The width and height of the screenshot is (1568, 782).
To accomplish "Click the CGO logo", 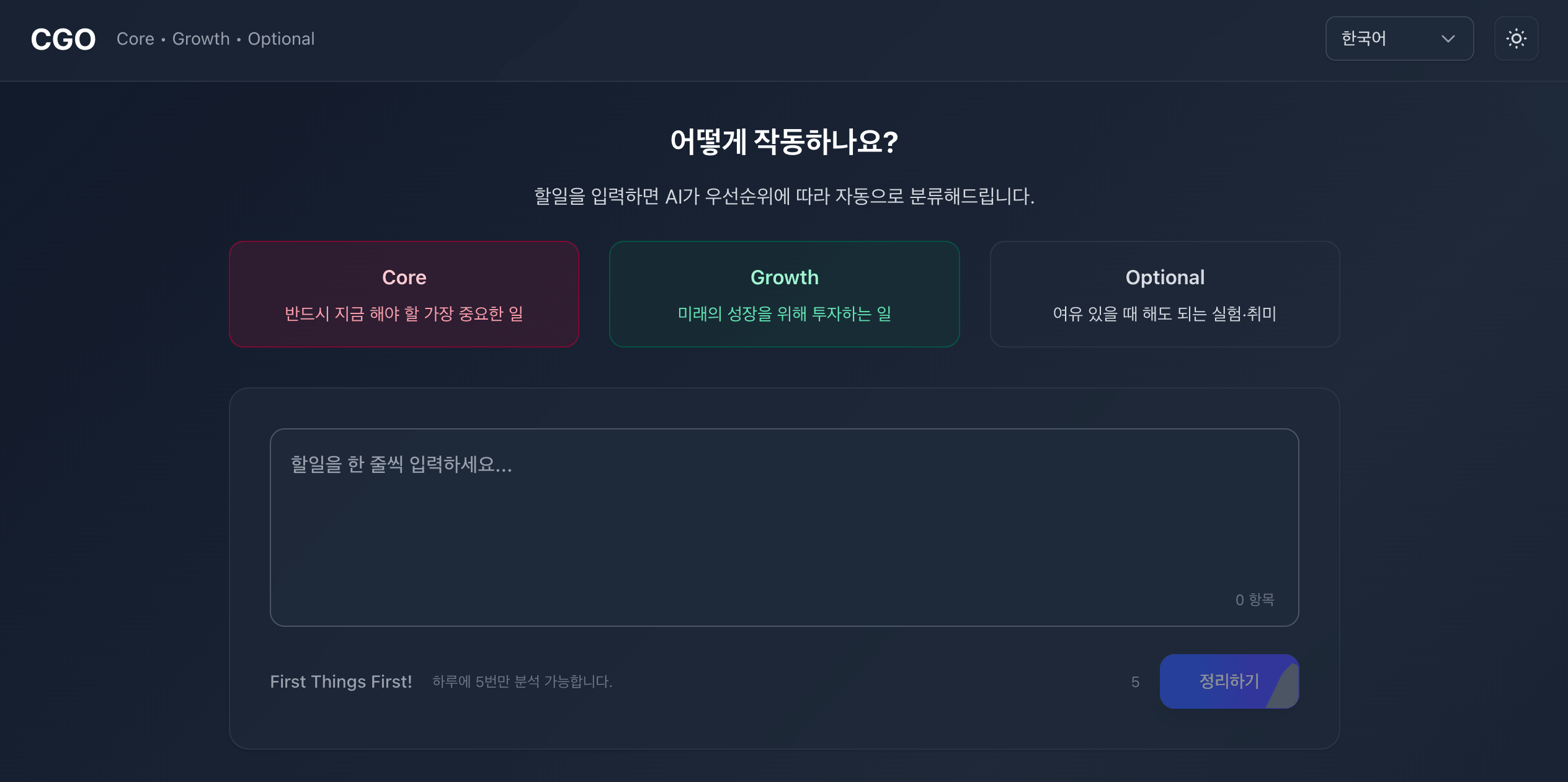I will click(63, 38).
